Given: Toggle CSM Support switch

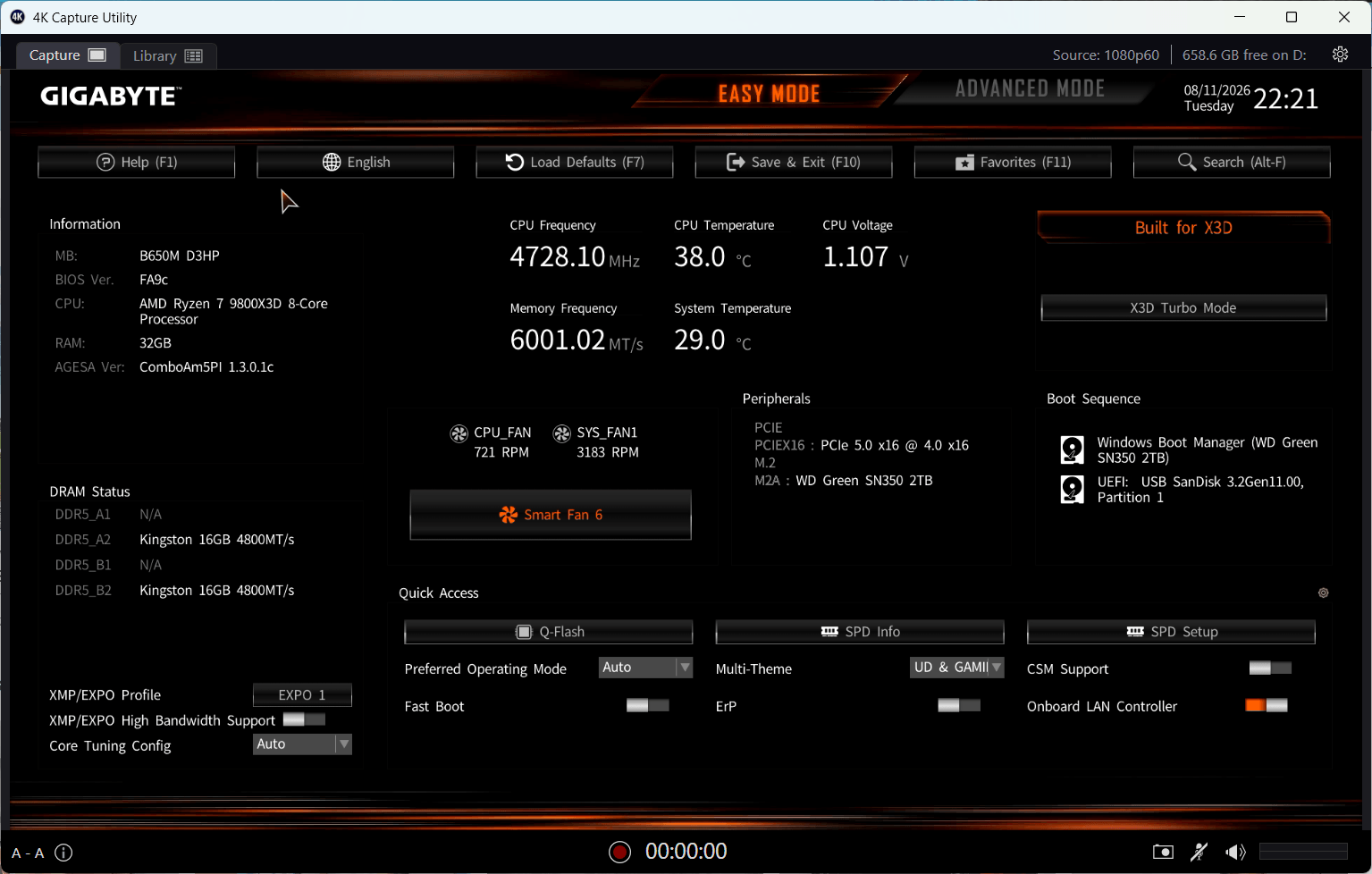Looking at the screenshot, I should (1270, 668).
